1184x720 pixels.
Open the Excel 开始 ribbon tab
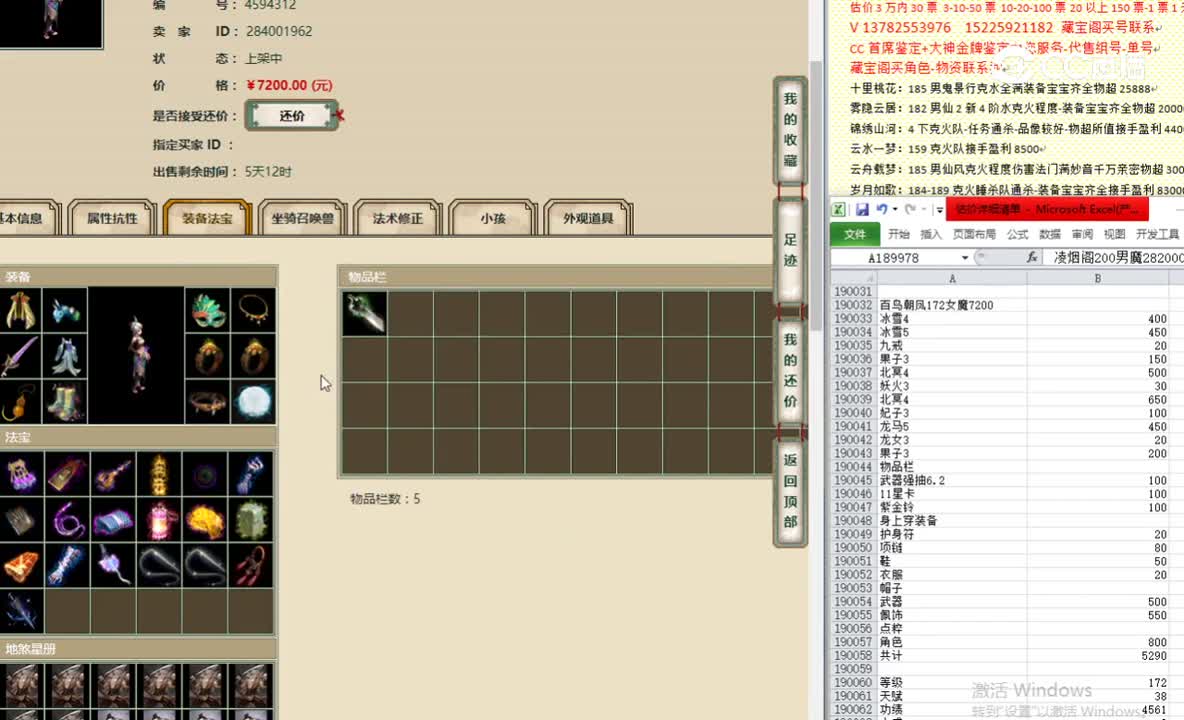point(899,234)
